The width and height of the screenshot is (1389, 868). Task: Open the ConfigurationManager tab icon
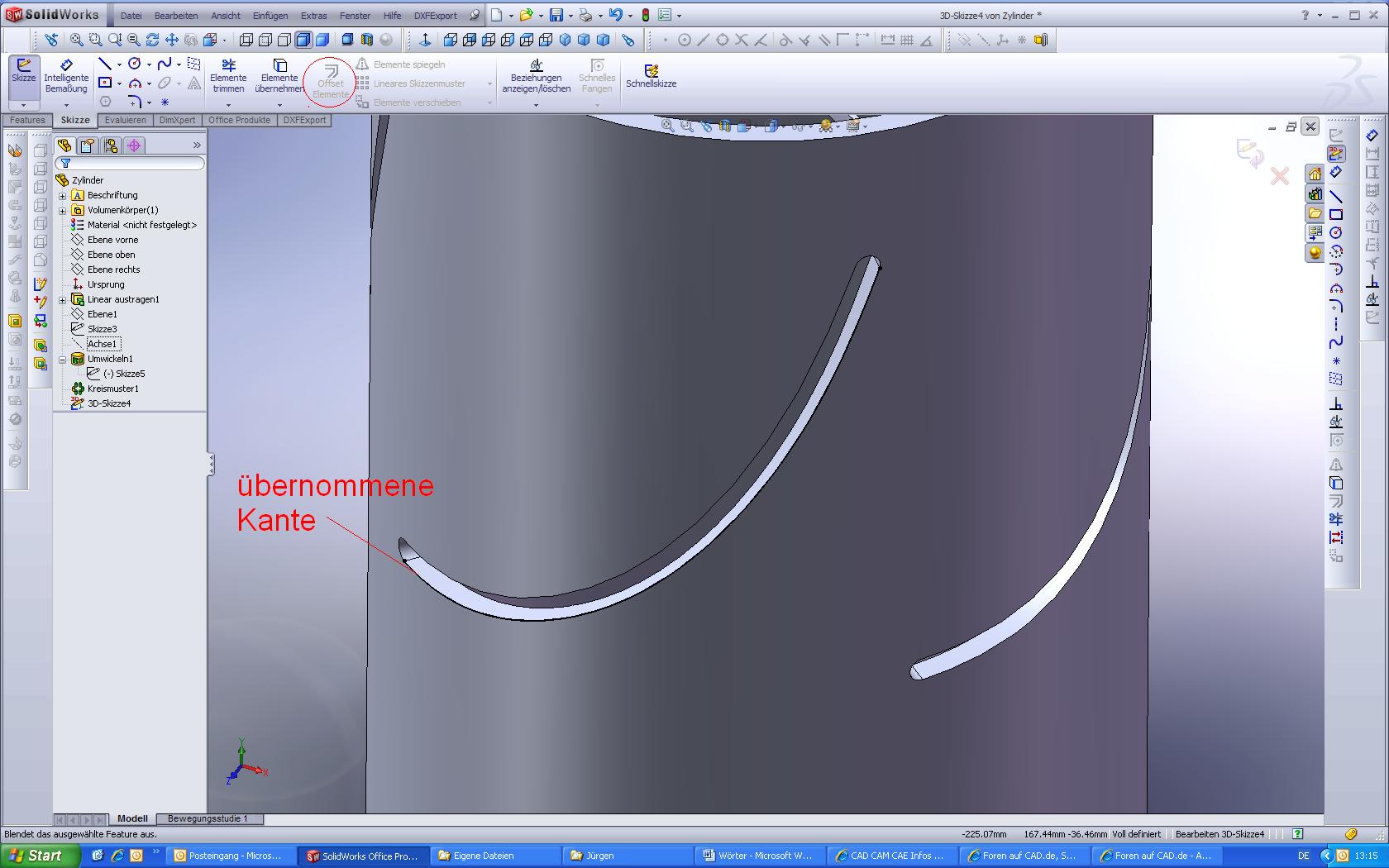click(x=111, y=145)
